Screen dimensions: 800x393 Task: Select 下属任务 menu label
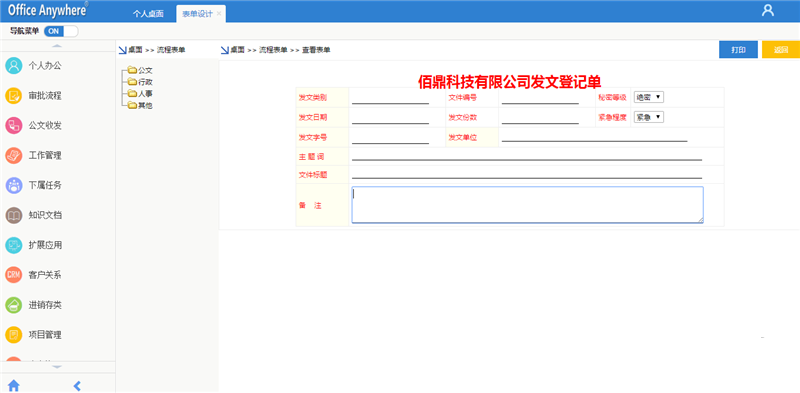point(45,185)
